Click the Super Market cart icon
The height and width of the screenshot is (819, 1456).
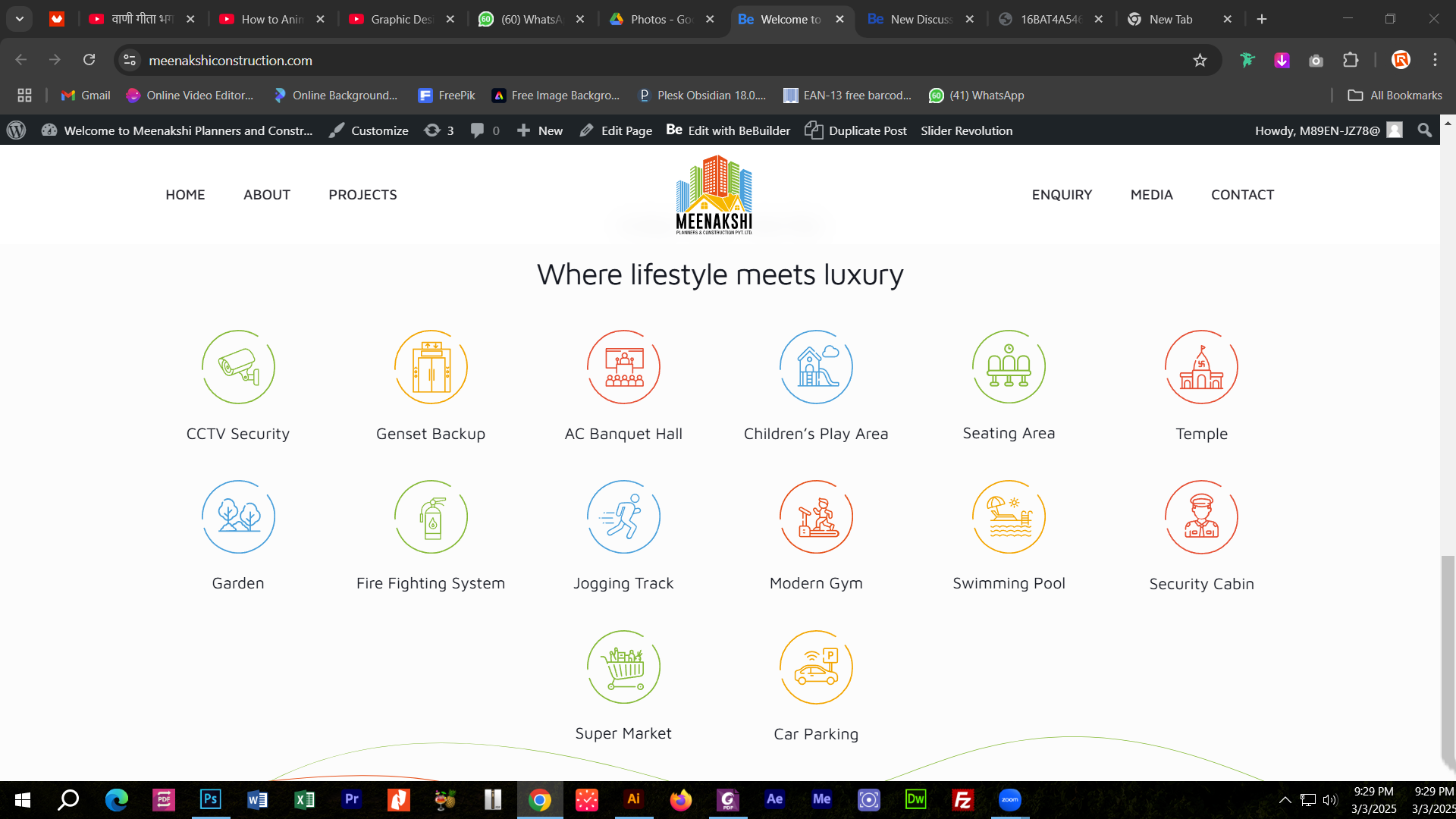623,667
